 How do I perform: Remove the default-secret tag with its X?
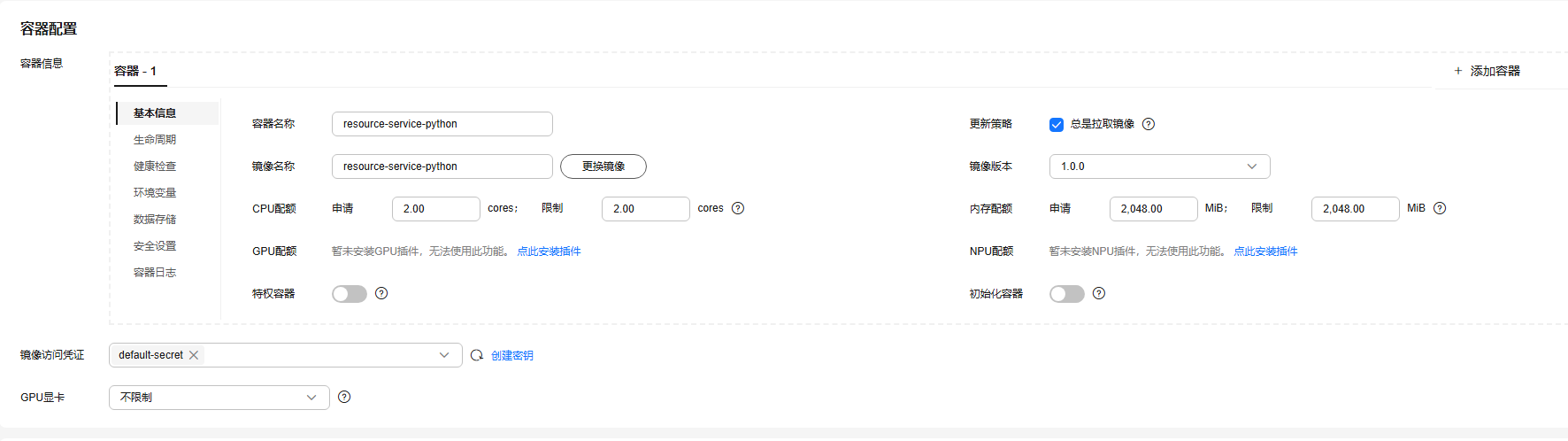pyautogui.click(x=194, y=355)
